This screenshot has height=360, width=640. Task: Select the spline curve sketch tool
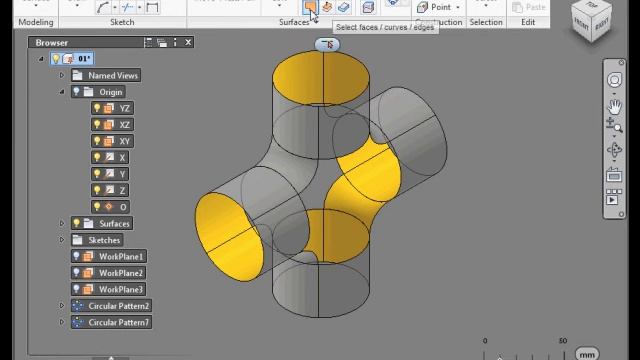tap(103, 7)
